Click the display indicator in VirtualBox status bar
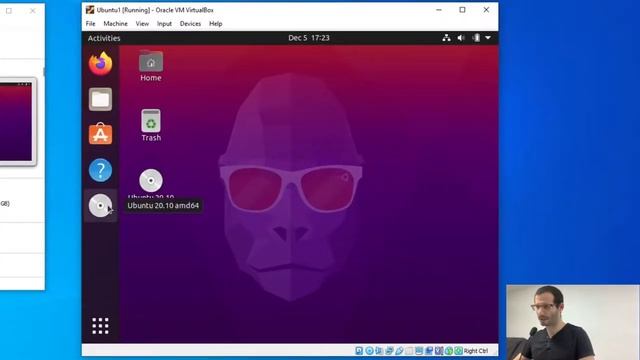Screen dimensions: 640x360 (x=419, y=351)
